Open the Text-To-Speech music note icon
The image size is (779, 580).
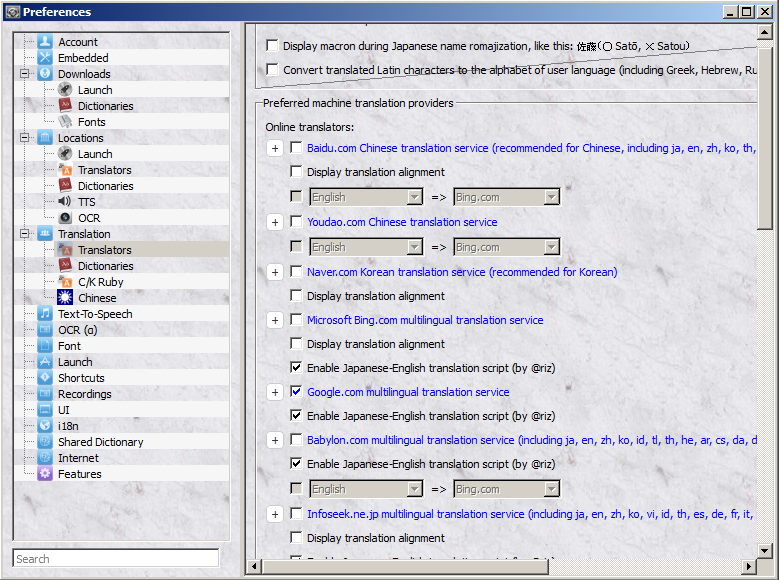click(x=45, y=314)
